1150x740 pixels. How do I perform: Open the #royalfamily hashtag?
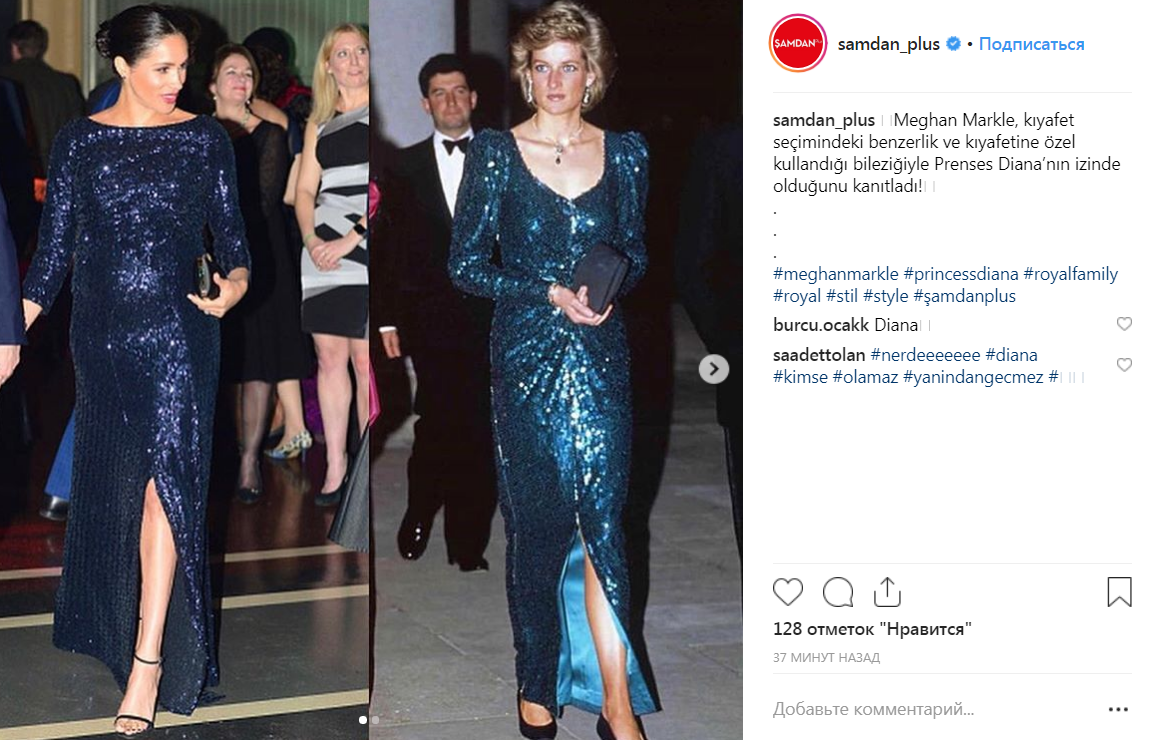pyautogui.click(x=1070, y=274)
